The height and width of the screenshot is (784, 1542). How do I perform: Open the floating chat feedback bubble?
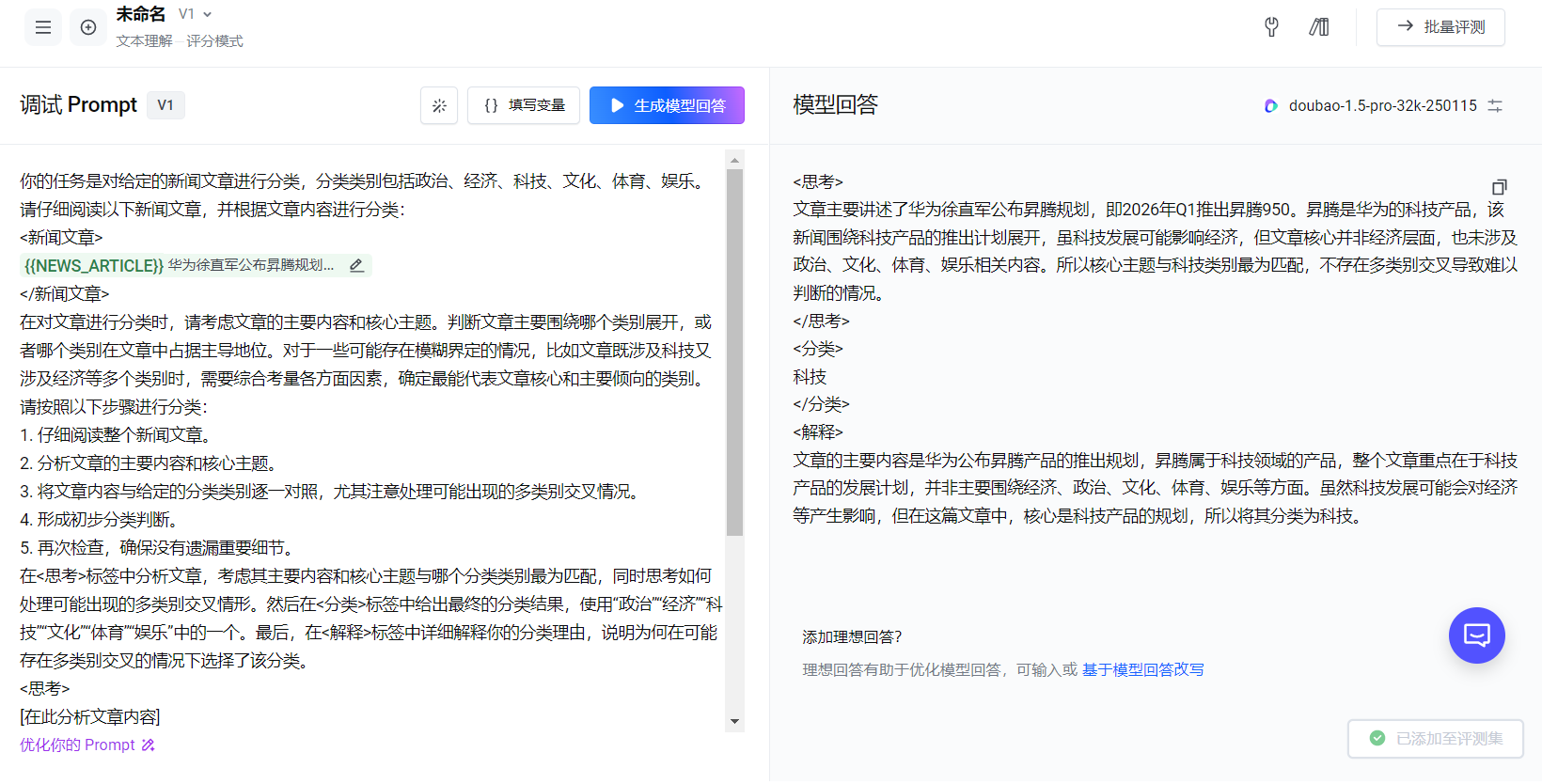click(x=1476, y=635)
